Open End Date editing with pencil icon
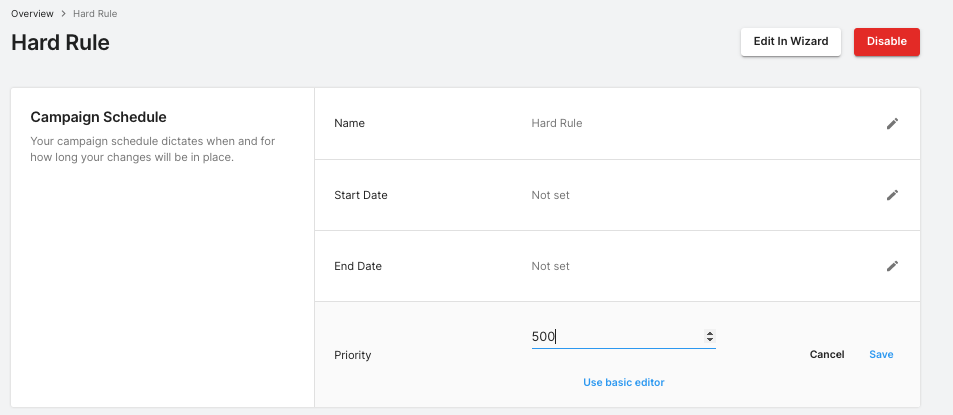The width and height of the screenshot is (953, 415). coord(892,266)
